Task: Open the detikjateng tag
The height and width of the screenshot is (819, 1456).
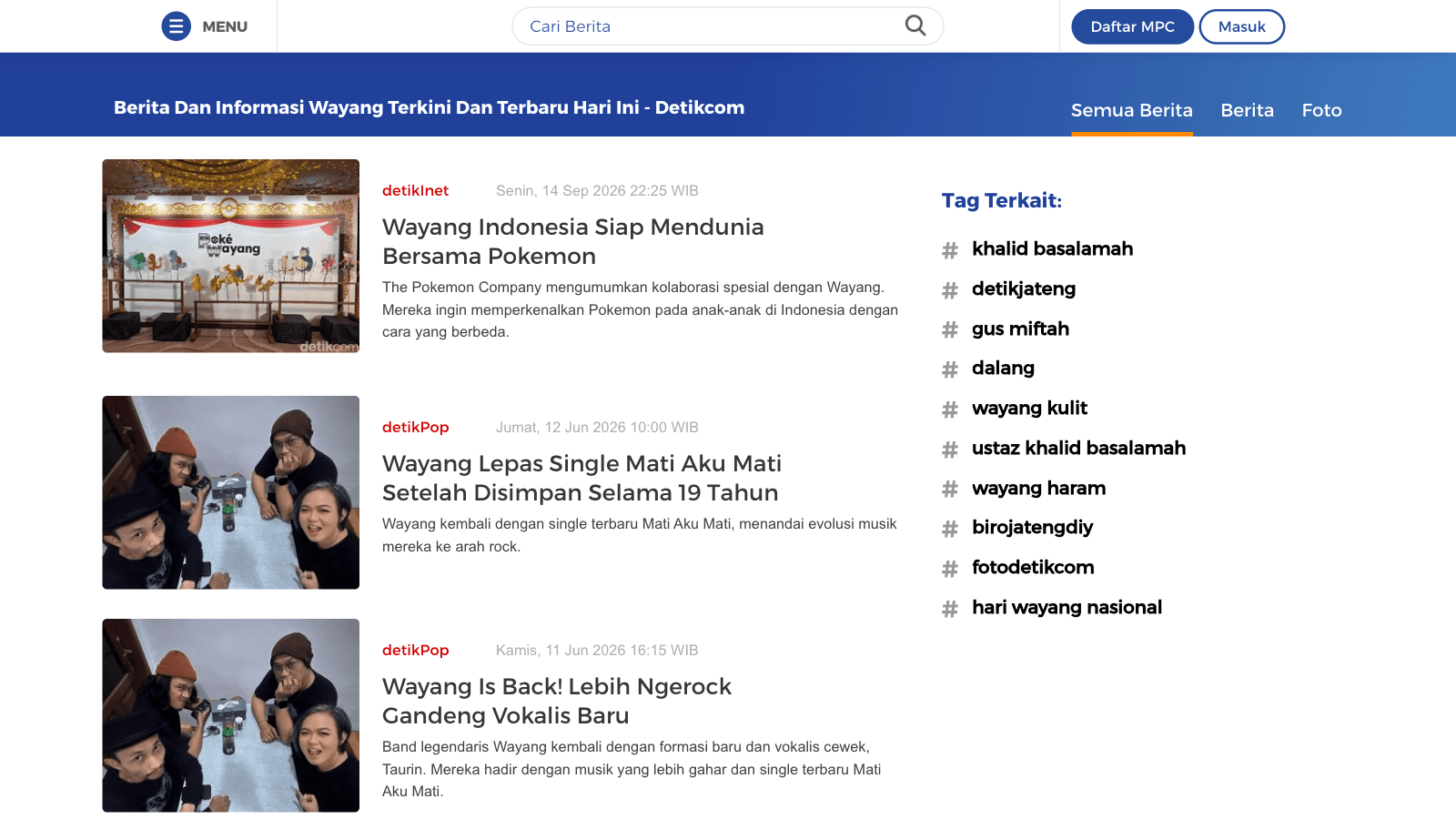Action: [1024, 288]
